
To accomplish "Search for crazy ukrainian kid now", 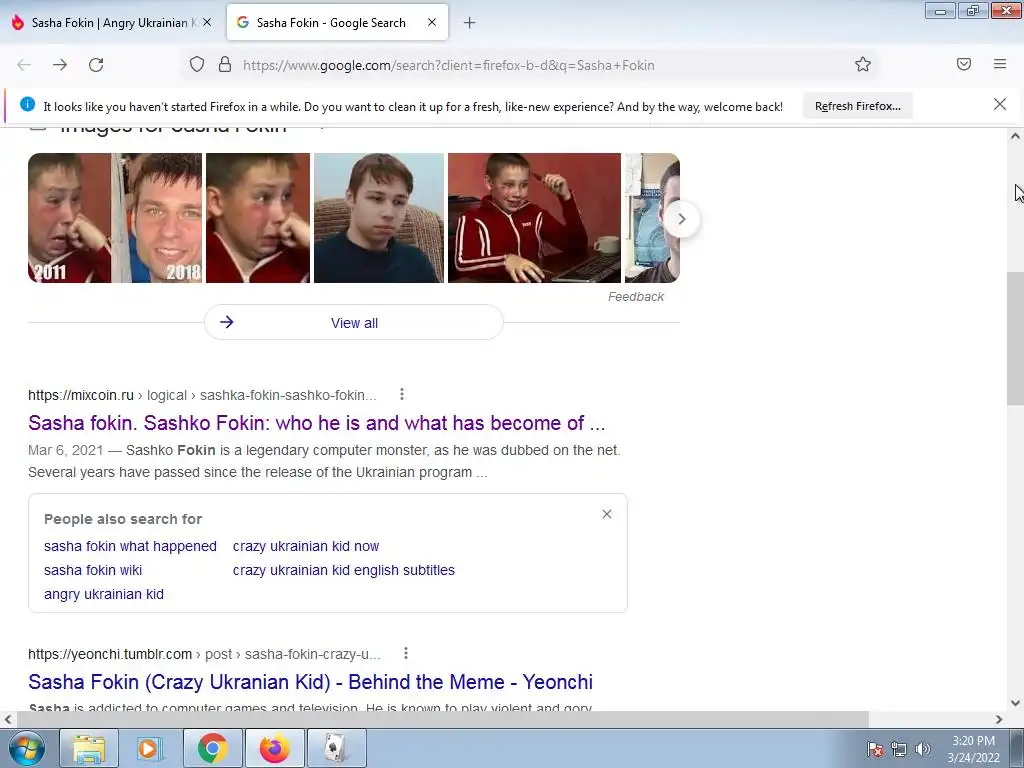I will (306, 546).
